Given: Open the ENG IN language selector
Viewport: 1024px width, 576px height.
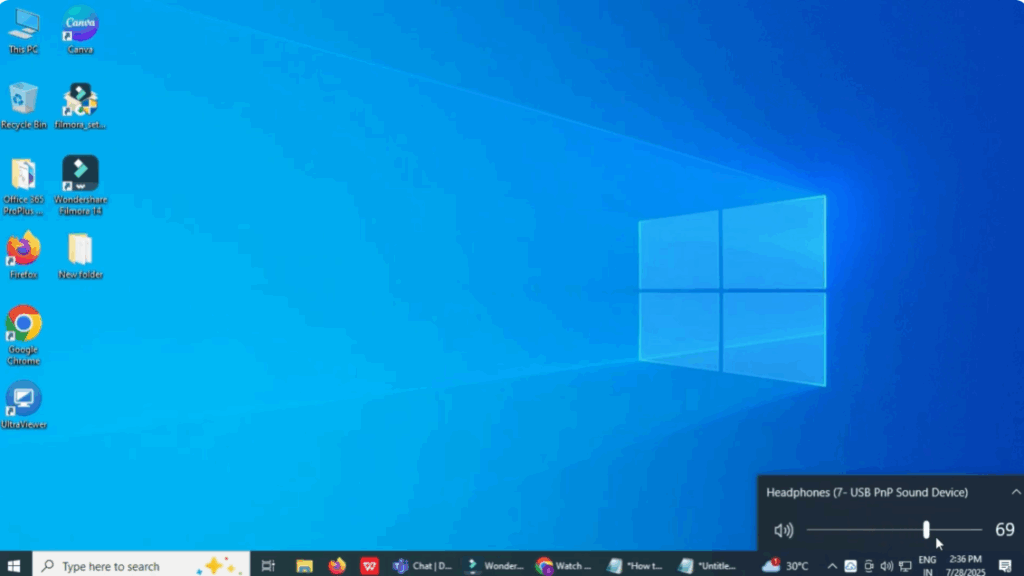Looking at the screenshot, I should (x=927, y=565).
